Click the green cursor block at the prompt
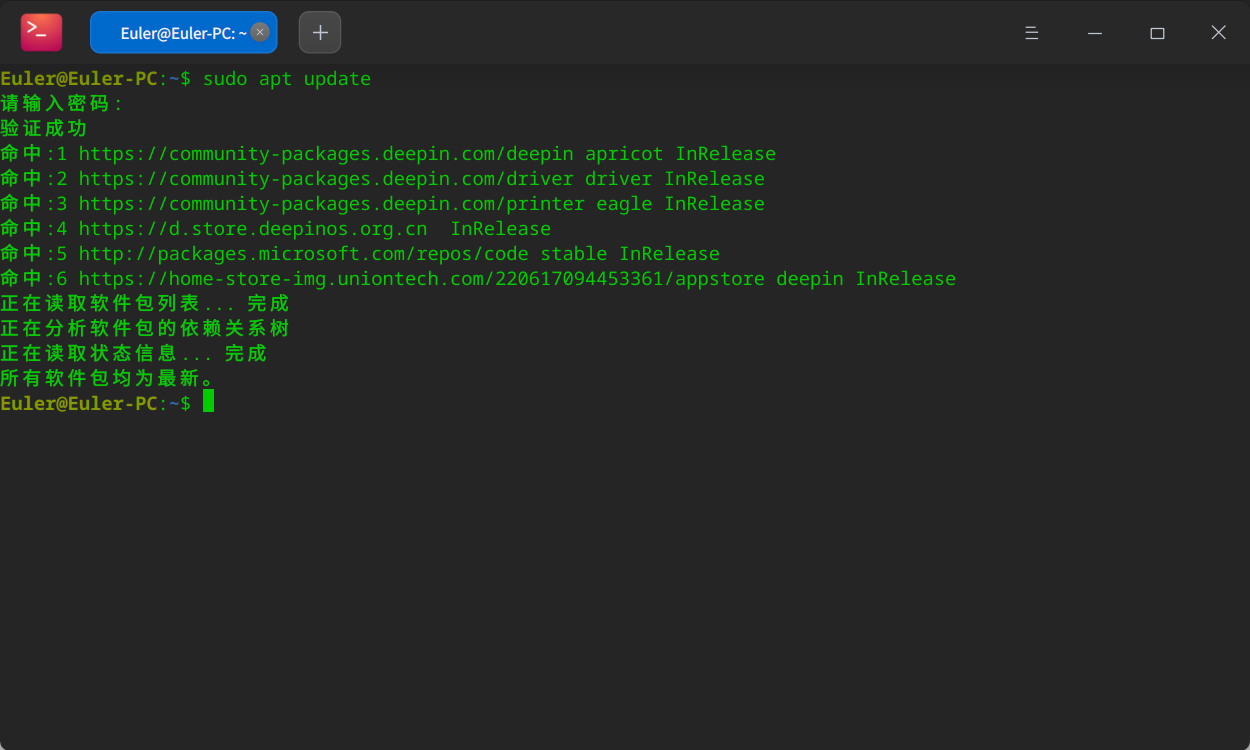Viewport: 1250px width, 750px height. tap(208, 402)
